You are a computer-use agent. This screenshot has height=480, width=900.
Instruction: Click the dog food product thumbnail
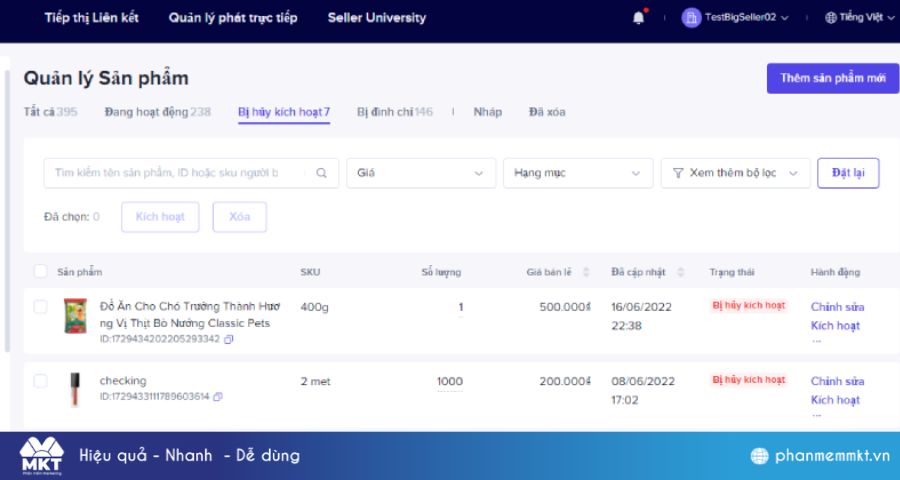coord(75,316)
